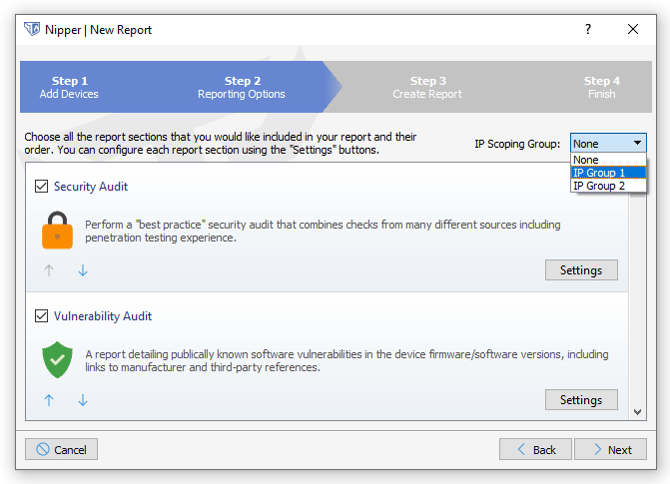Move Security Audit up with arrow

click(x=49, y=270)
